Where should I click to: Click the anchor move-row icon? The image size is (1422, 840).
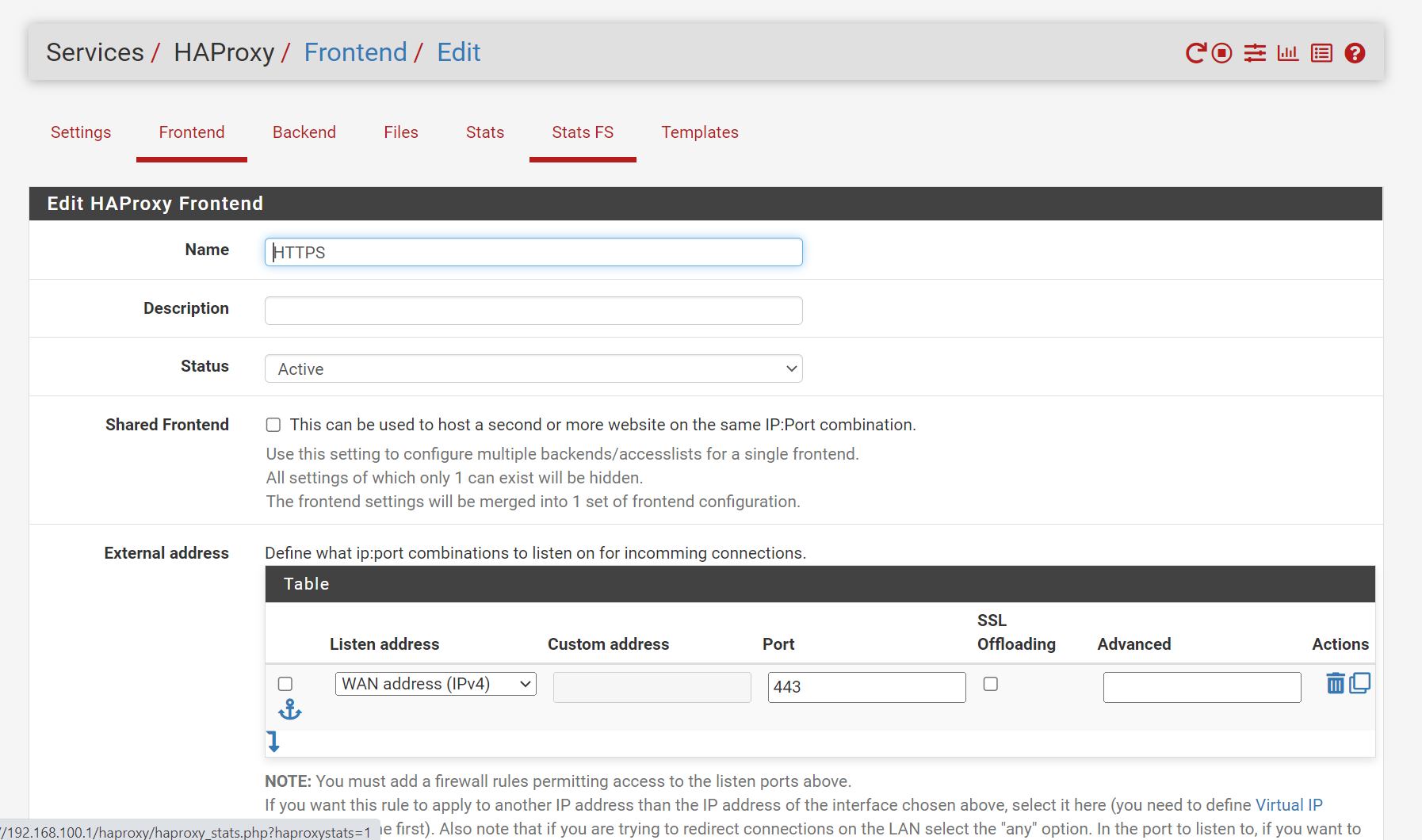pyautogui.click(x=290, y=710)
